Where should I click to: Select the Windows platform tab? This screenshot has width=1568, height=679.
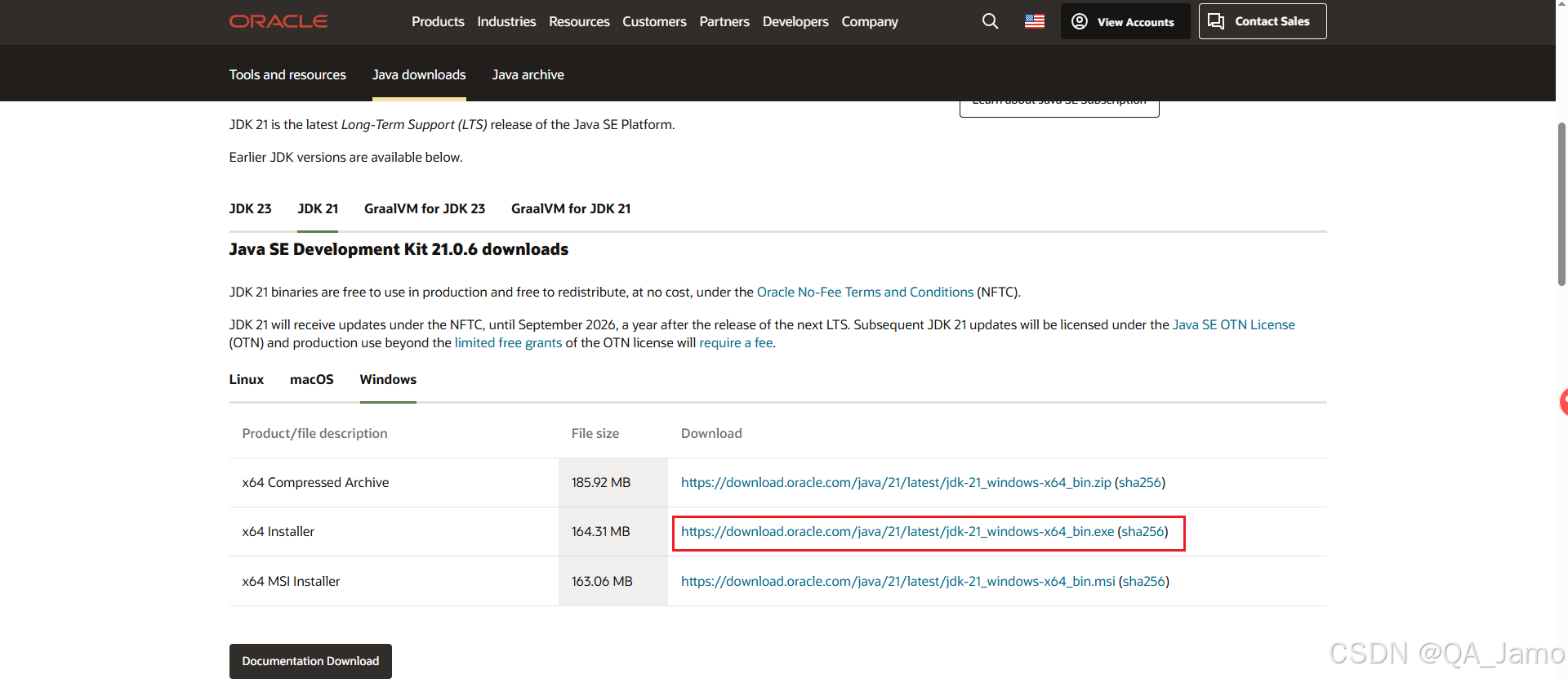(388, 379)
